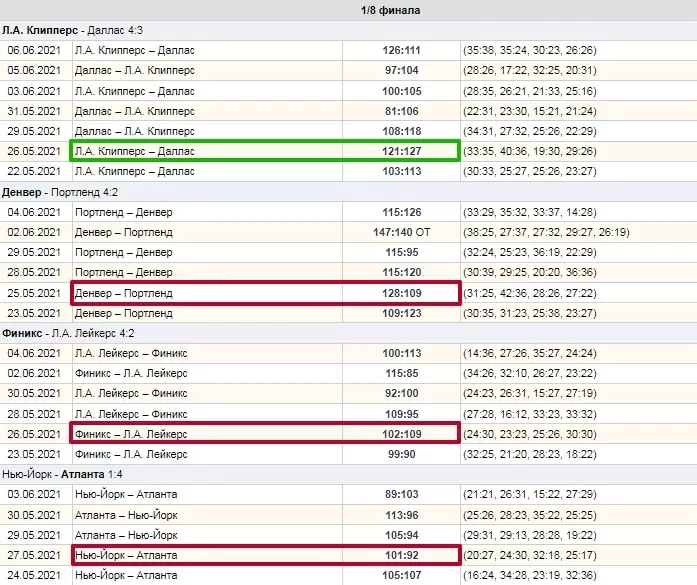This screenshot has width=697, height=585.
Task: Select the quarter scores (33:35, 40:36, 19:30, 29:26)
Action: tap(530, 151)
